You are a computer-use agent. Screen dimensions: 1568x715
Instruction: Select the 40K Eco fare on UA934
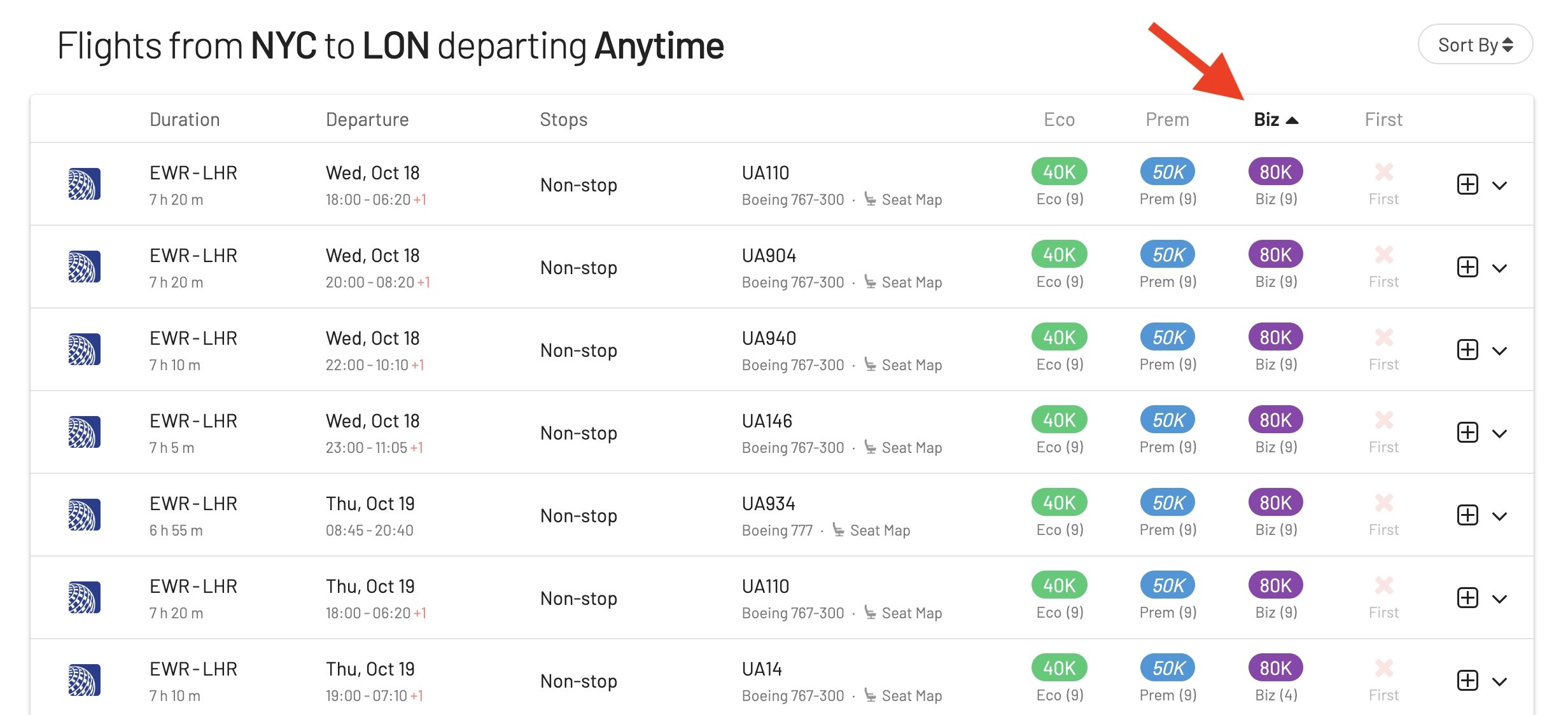(x=1059, y=503)
